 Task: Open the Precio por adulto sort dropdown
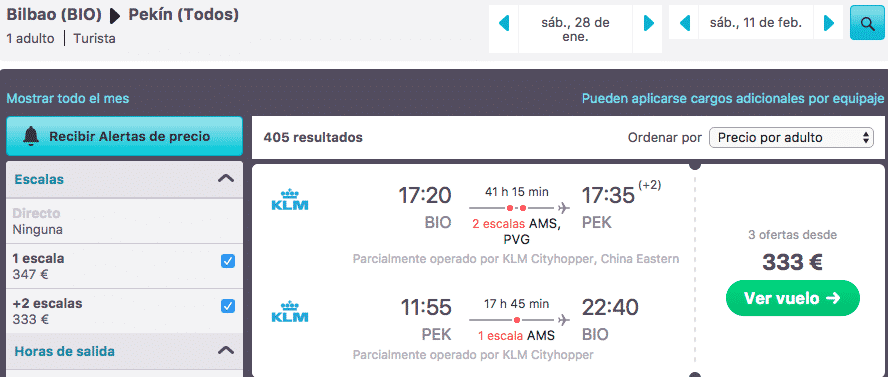tap(791, 138)
